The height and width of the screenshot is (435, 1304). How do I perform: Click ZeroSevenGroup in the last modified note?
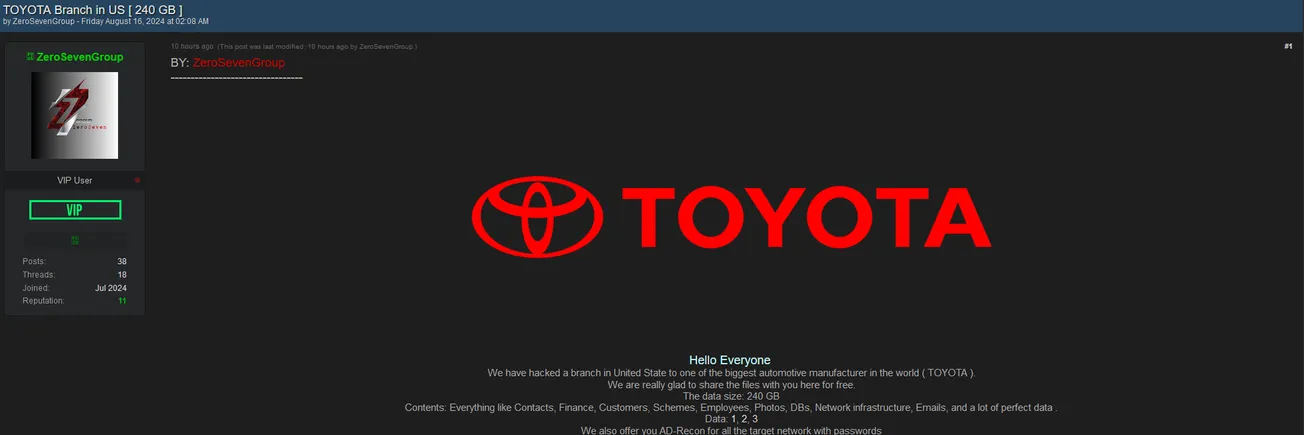(x=385, y=46)
